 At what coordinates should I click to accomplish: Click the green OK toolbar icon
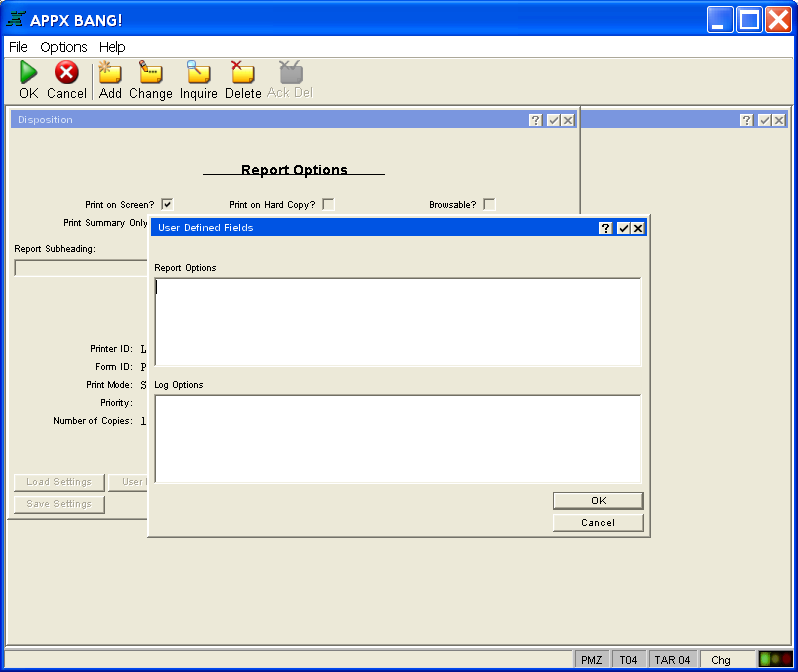click(28, 73)
